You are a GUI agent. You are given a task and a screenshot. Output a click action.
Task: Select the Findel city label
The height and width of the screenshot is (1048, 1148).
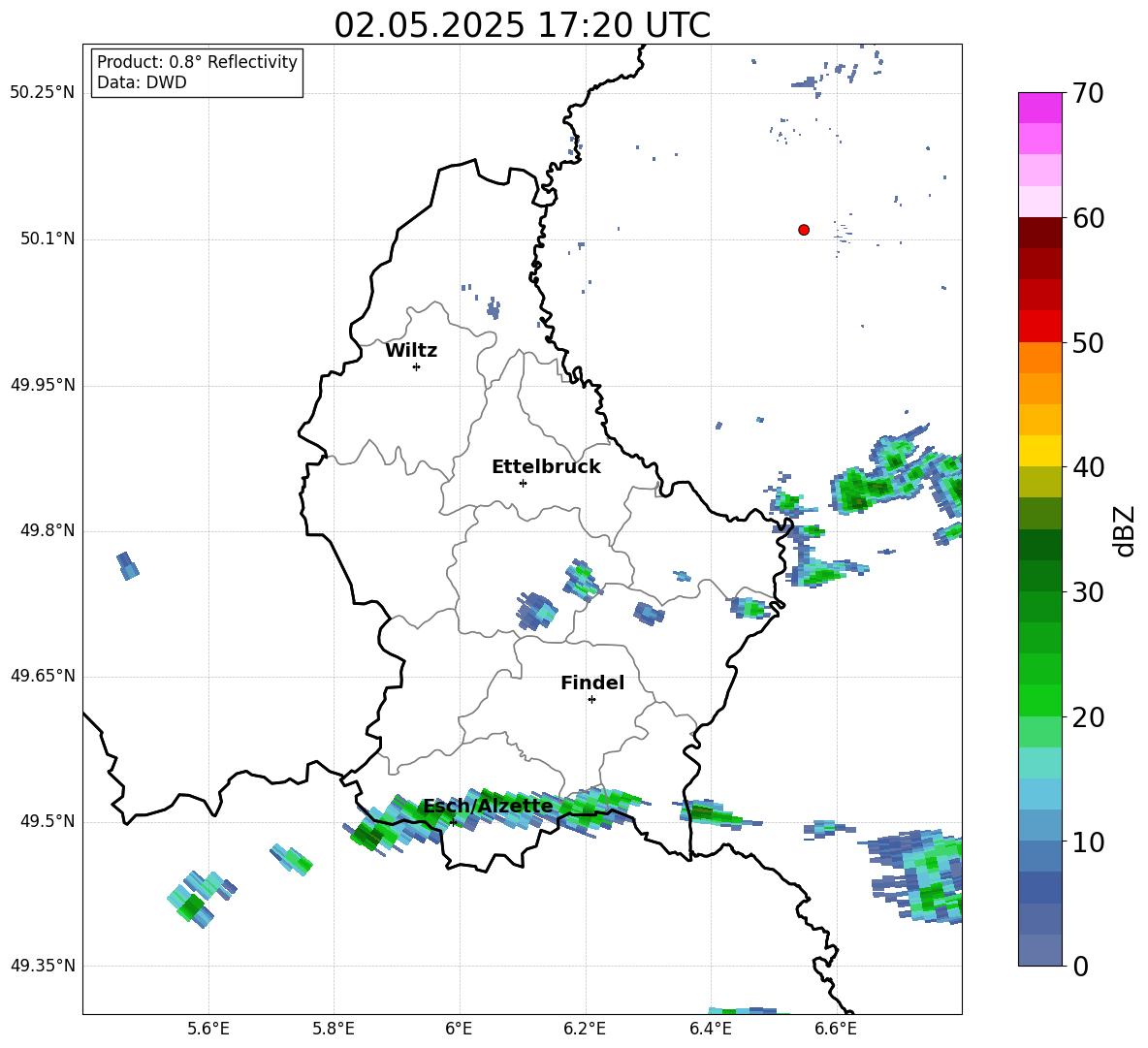click(x=592, y=683)
